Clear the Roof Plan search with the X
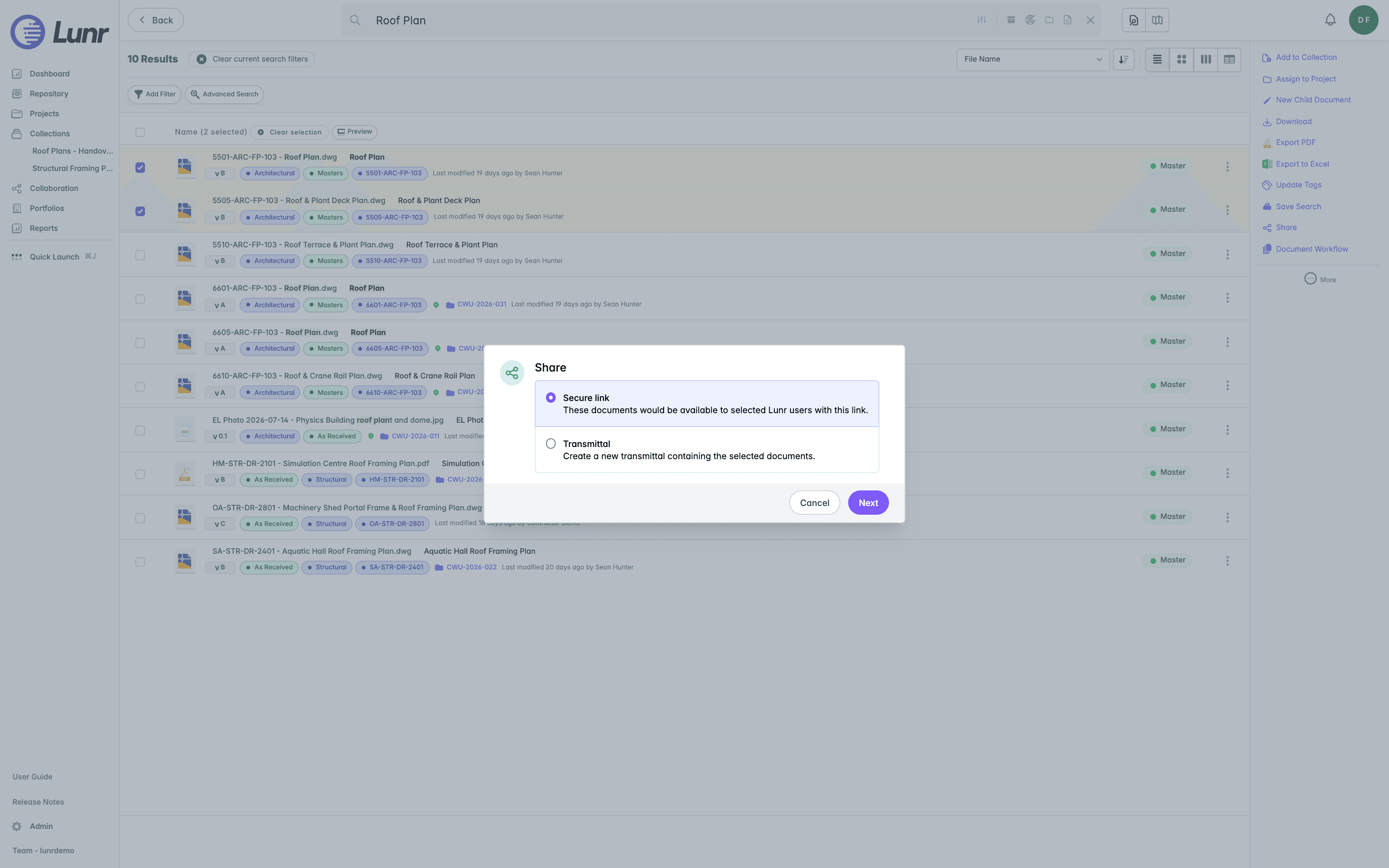The width and height of the screenshot is (1389, 868). [1090, 20]
